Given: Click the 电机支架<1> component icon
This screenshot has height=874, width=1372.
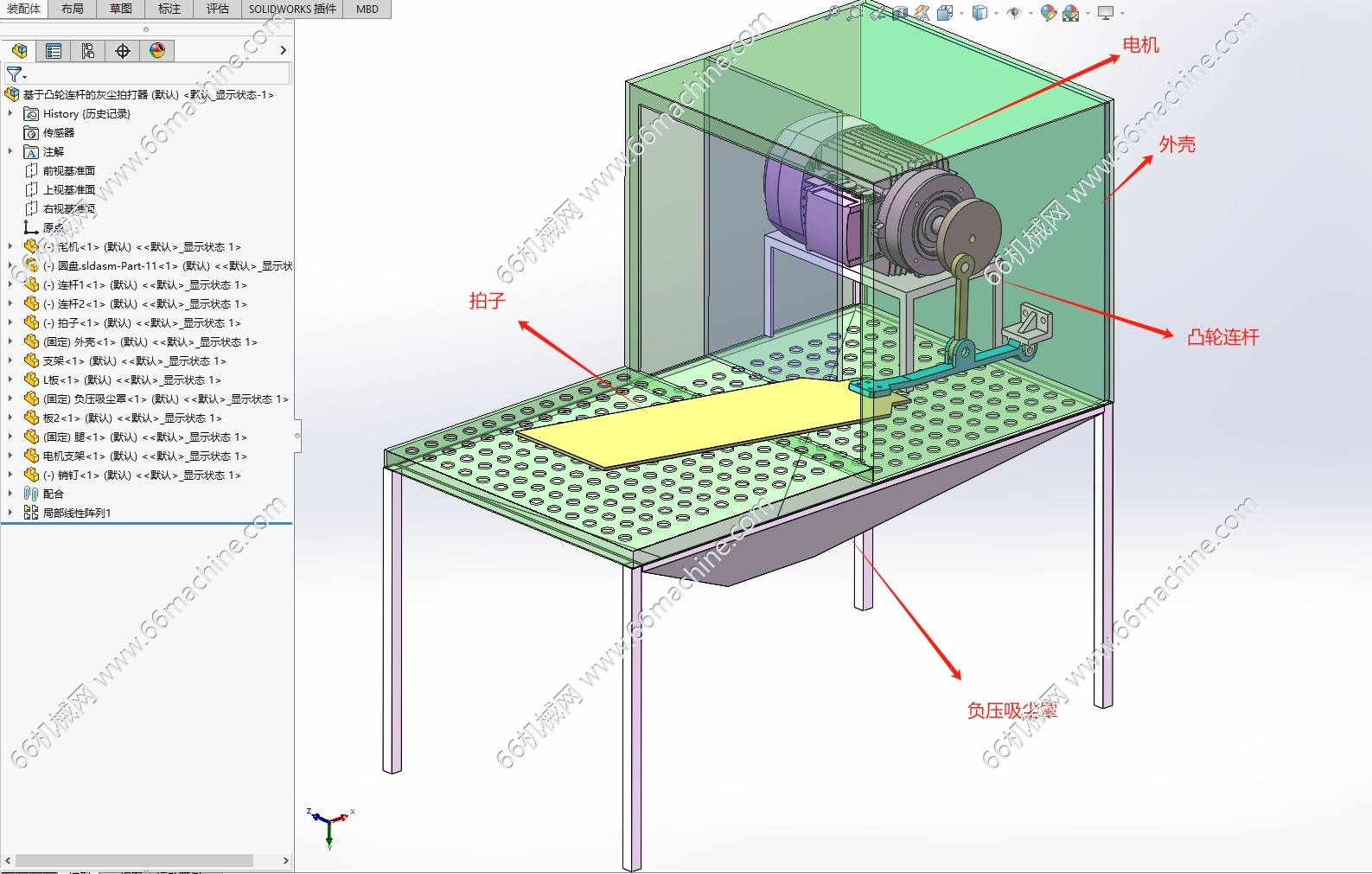Looking at the screenshot, I should pos(31,456).
